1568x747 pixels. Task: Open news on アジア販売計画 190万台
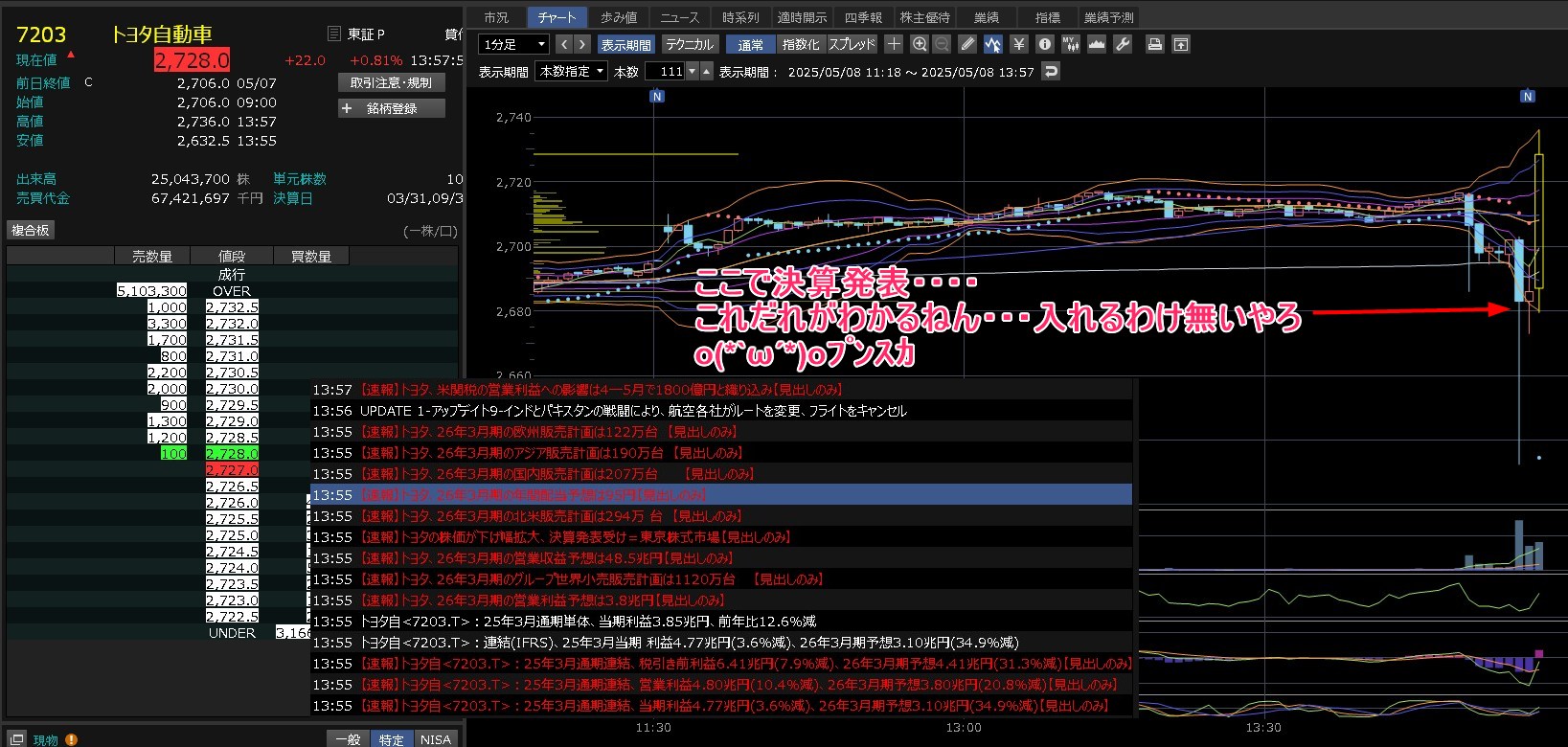point(721,453)
